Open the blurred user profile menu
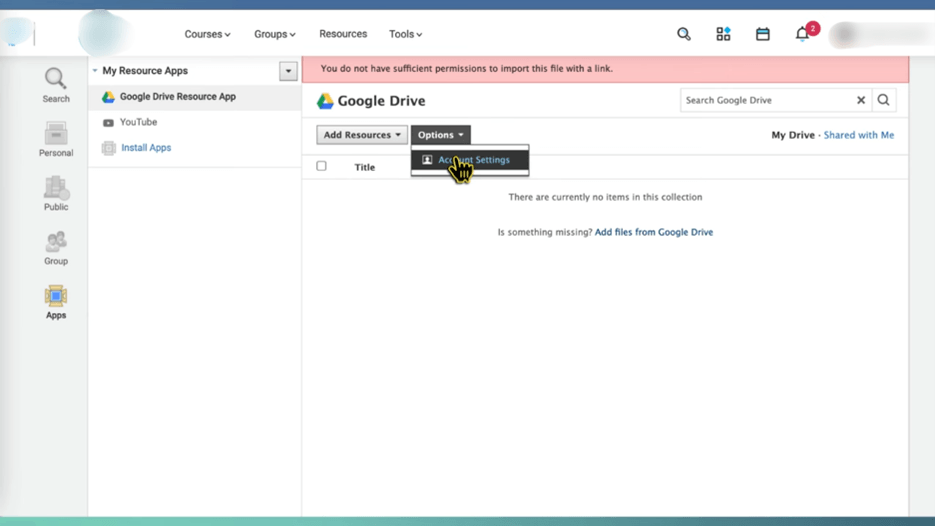 click(x=881, y=34)
